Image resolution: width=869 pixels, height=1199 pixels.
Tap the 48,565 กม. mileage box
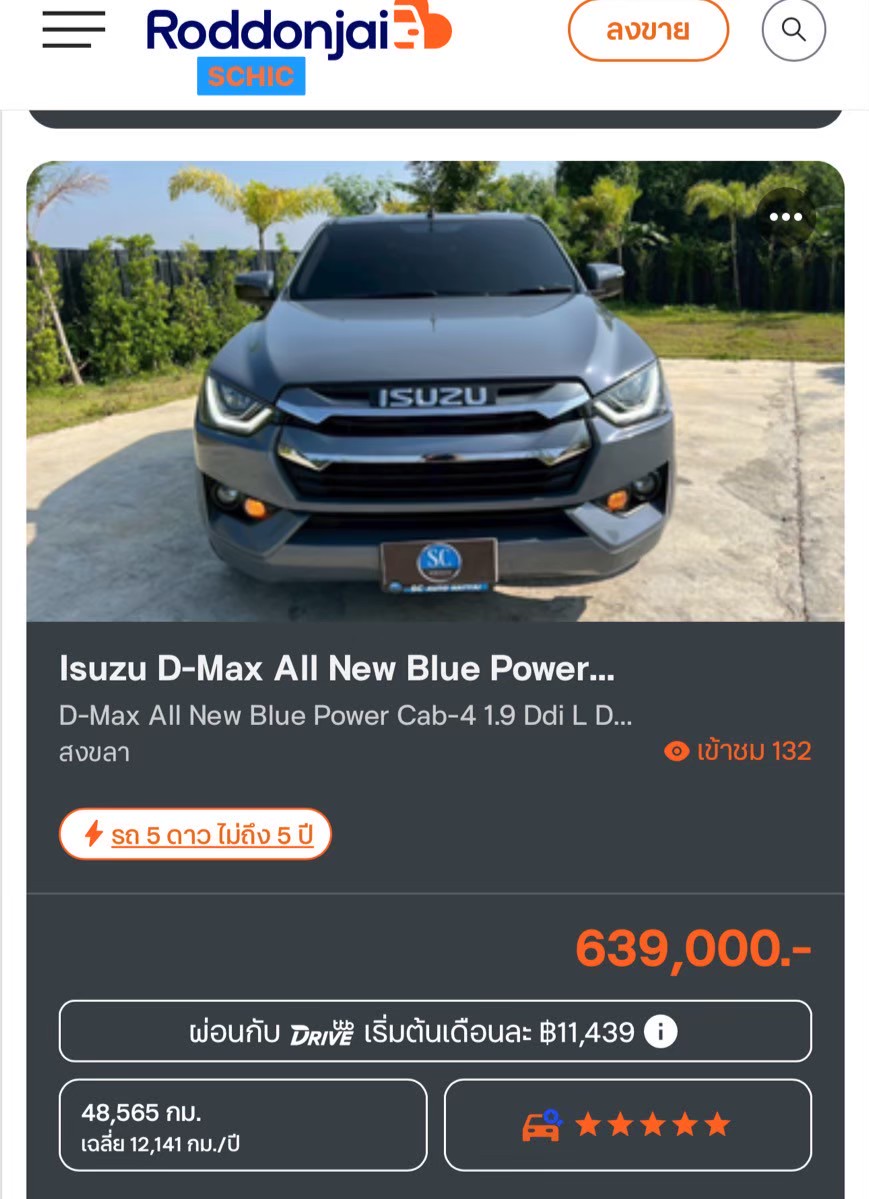point(242,1125)
